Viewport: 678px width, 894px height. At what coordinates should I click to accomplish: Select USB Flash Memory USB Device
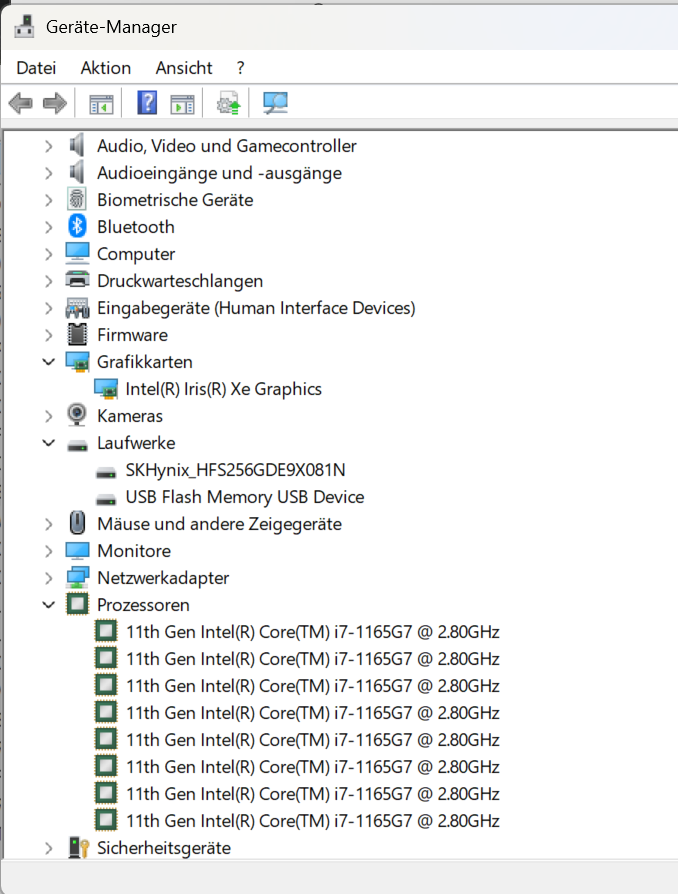245,497
